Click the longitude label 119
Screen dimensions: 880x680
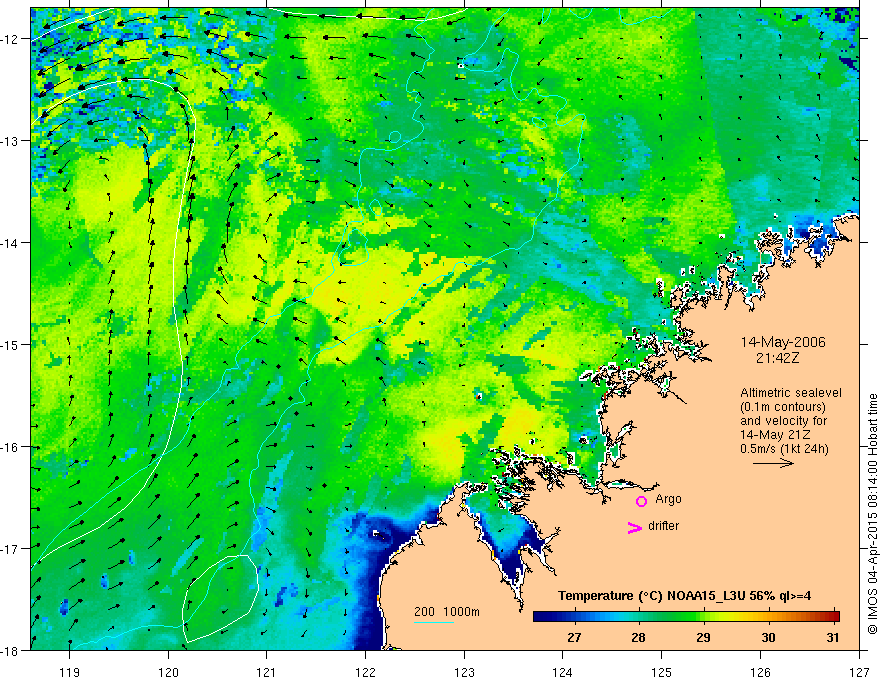tap(70, 672)
